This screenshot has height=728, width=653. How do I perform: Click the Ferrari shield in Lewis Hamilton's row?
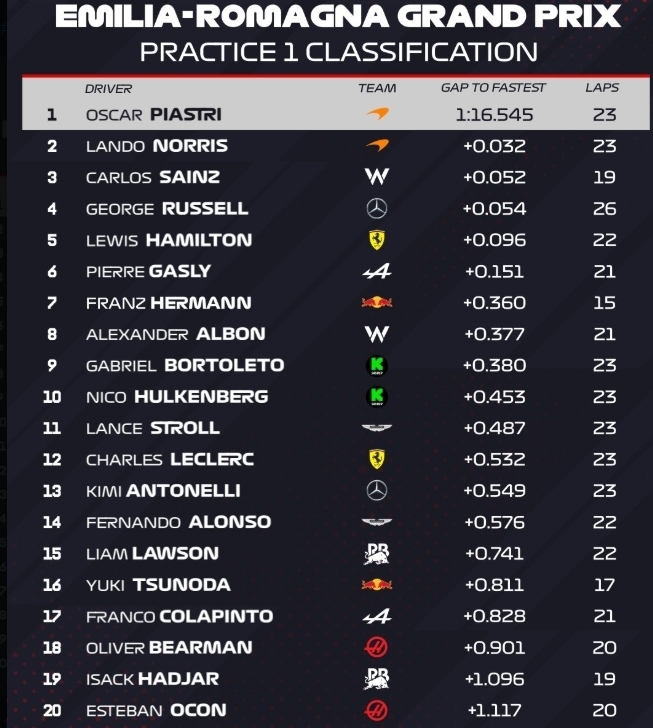(377, 240)
